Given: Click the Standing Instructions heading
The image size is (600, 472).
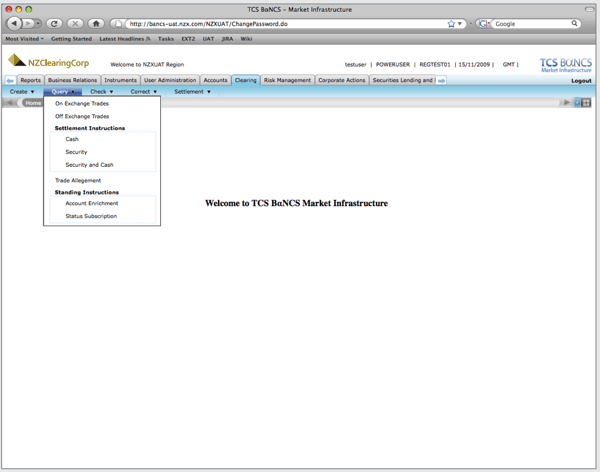Looking at the screenshot, I should (x=87, y=192).
